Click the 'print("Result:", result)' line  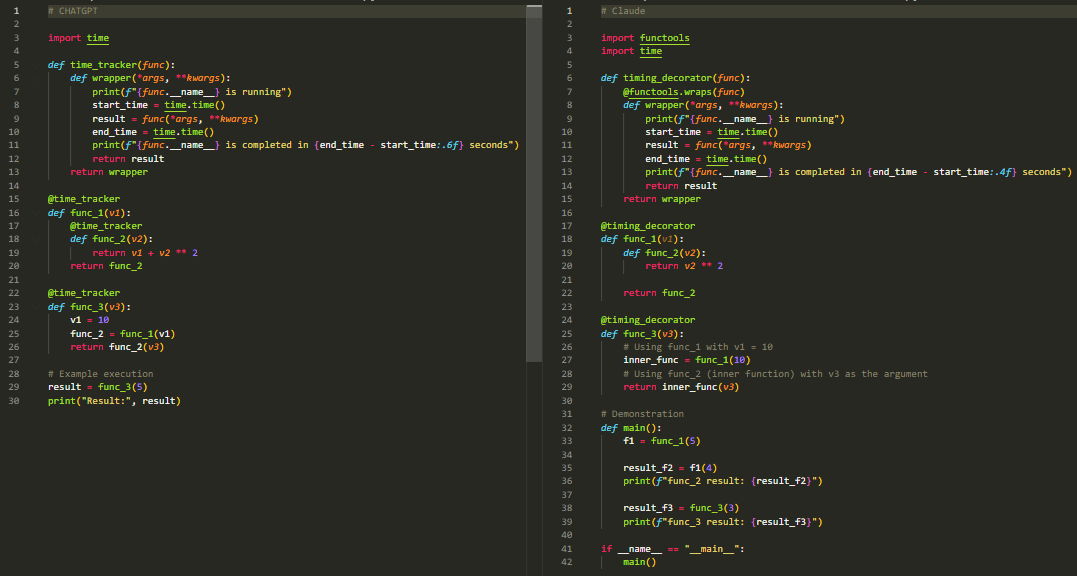114,401
